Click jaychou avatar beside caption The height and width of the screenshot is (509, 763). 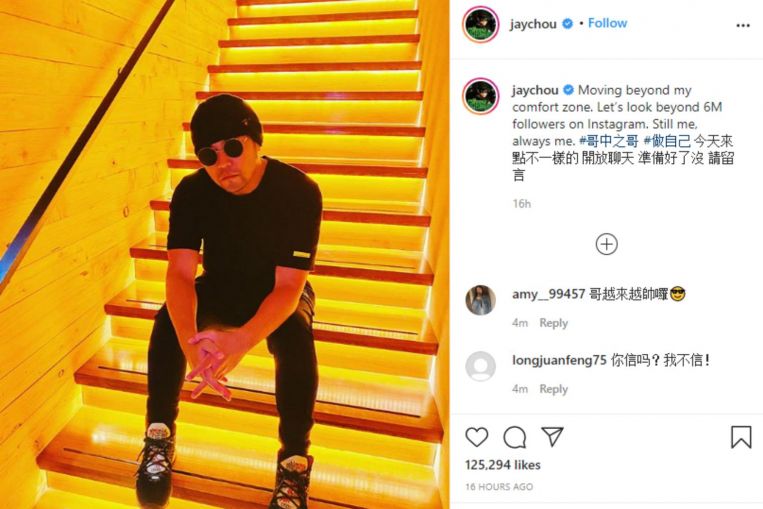click(x=481, y=96)
